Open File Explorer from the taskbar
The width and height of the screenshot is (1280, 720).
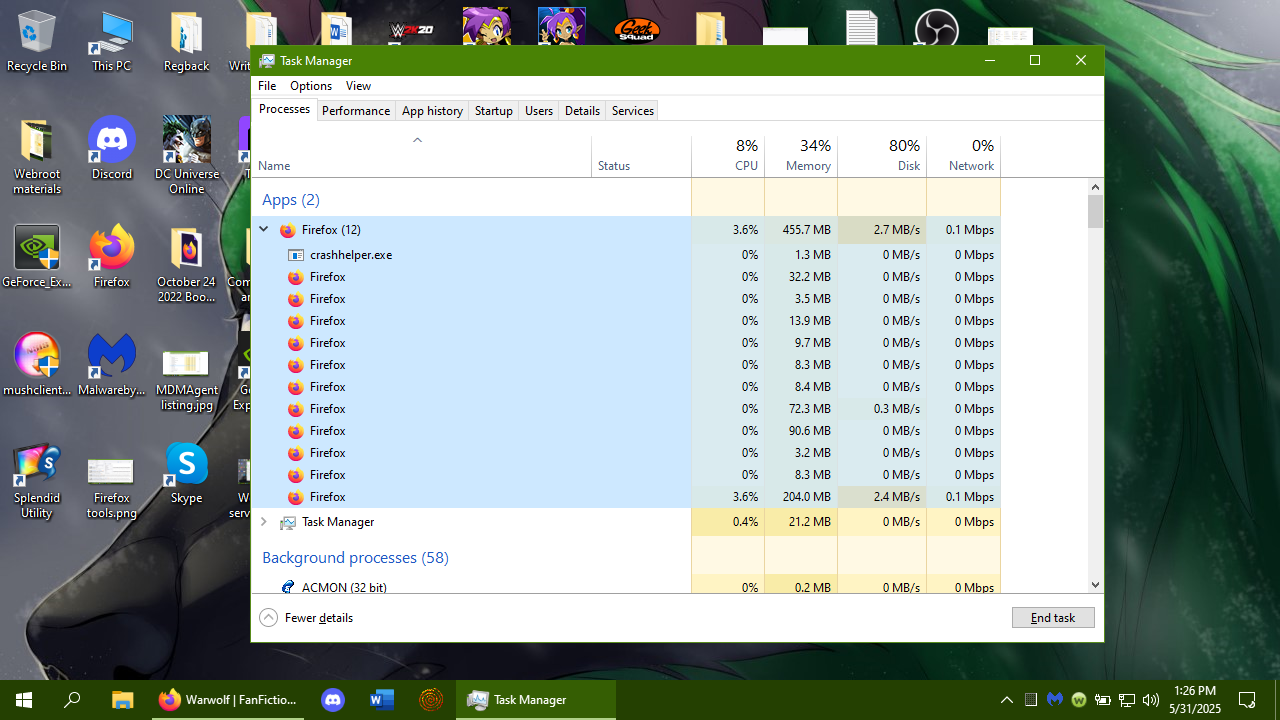(122, 700)
